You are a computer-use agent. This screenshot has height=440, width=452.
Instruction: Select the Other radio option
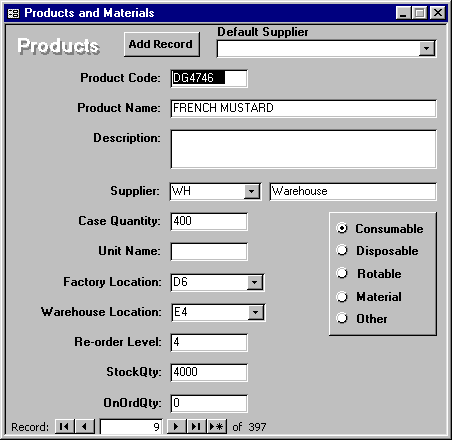(x=342, y=318)
